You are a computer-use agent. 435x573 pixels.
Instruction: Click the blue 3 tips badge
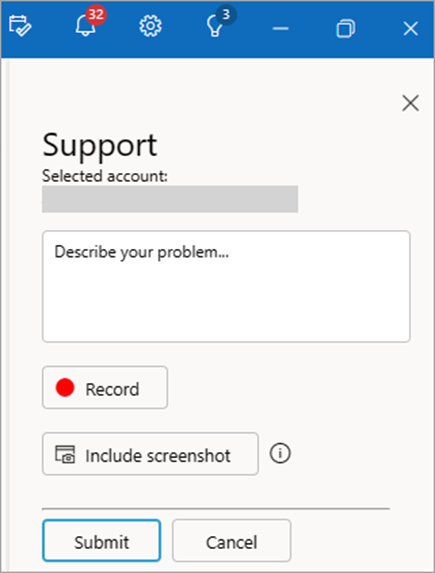226,15
